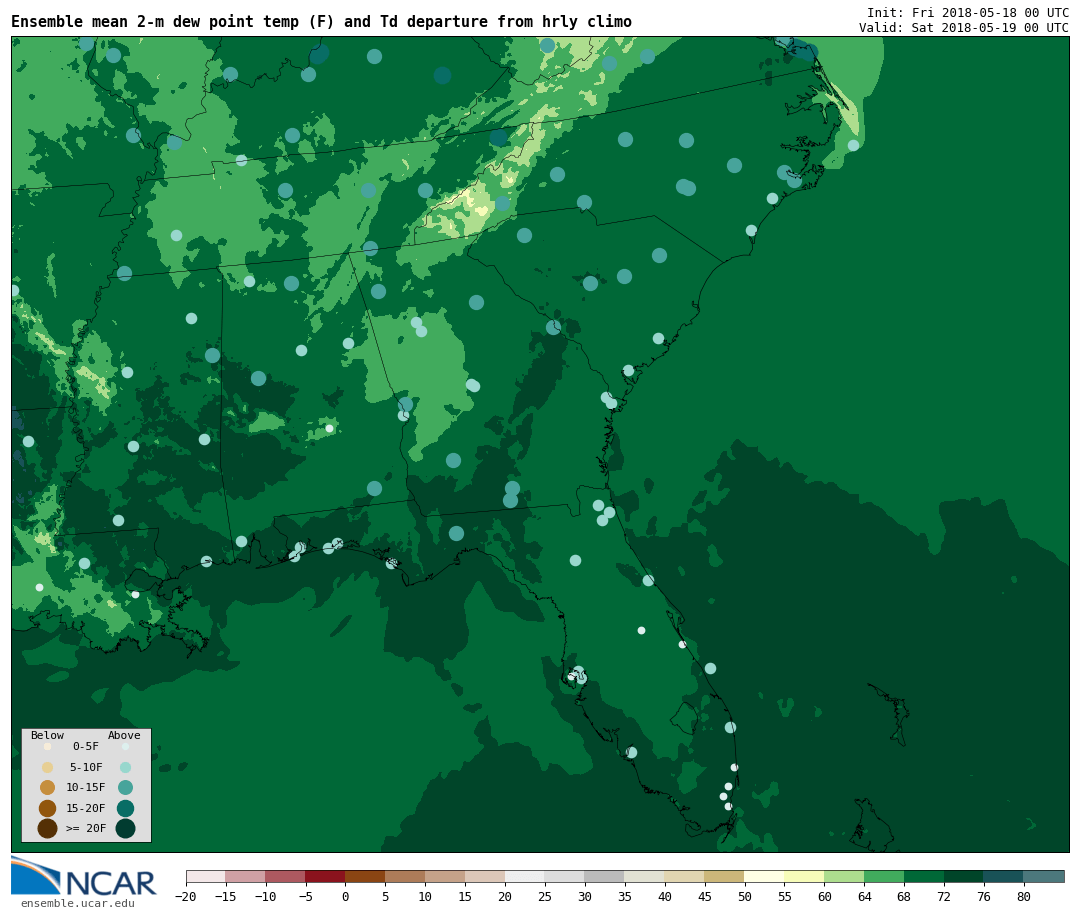Click the "35" colorbar tick label

pos(625,896)
